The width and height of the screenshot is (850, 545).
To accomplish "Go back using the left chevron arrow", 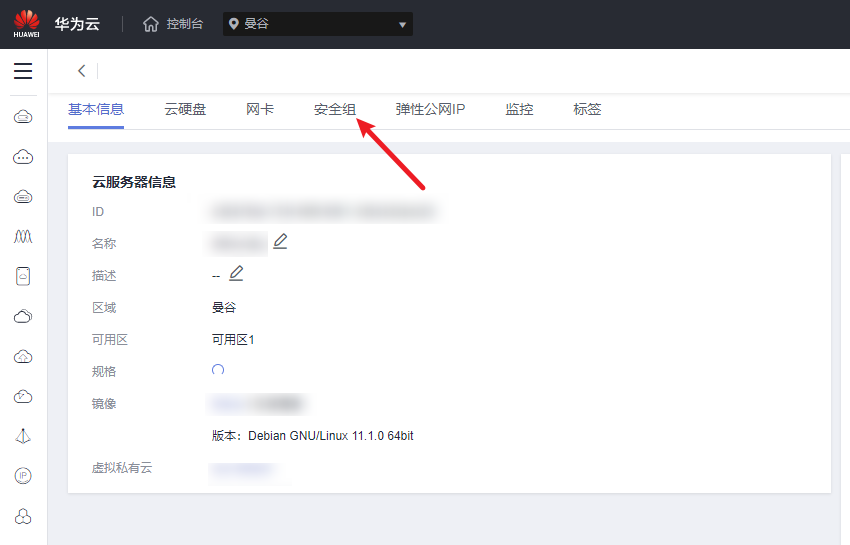I will tap(81, 70).
